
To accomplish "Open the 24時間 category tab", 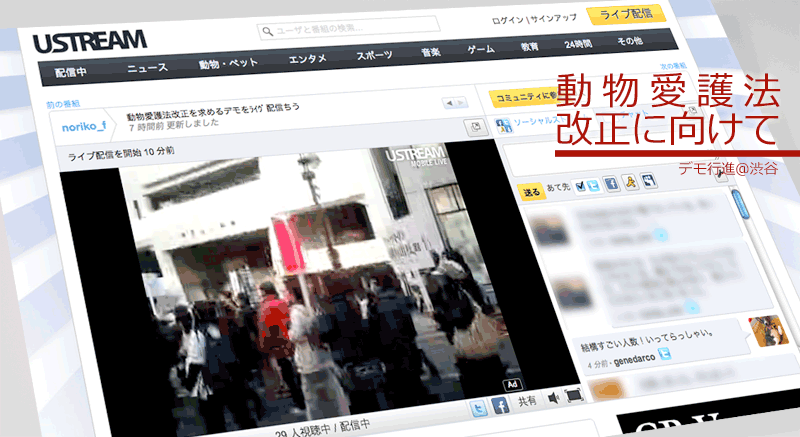I will (578, 44).
